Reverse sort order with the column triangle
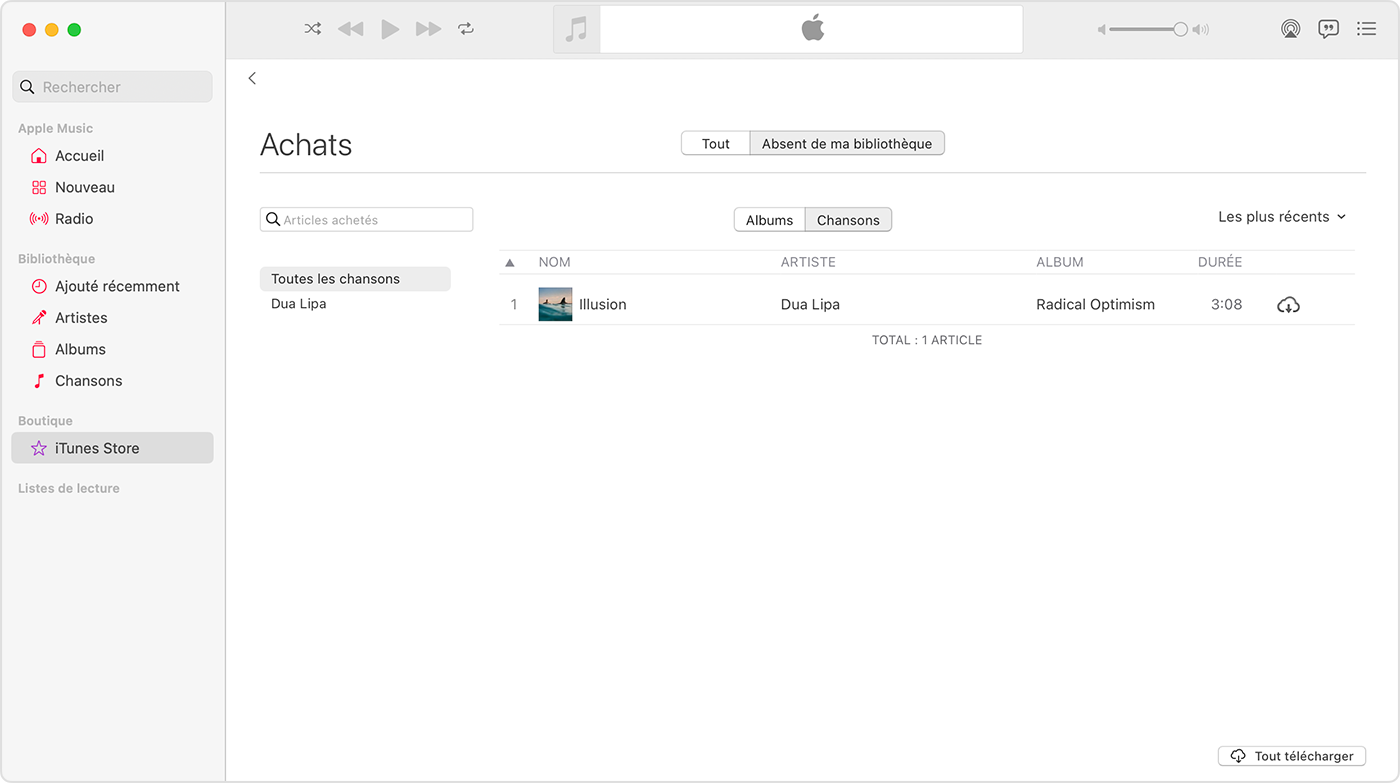The width and height of the screenshot is (1400, 784). (510, 261)
